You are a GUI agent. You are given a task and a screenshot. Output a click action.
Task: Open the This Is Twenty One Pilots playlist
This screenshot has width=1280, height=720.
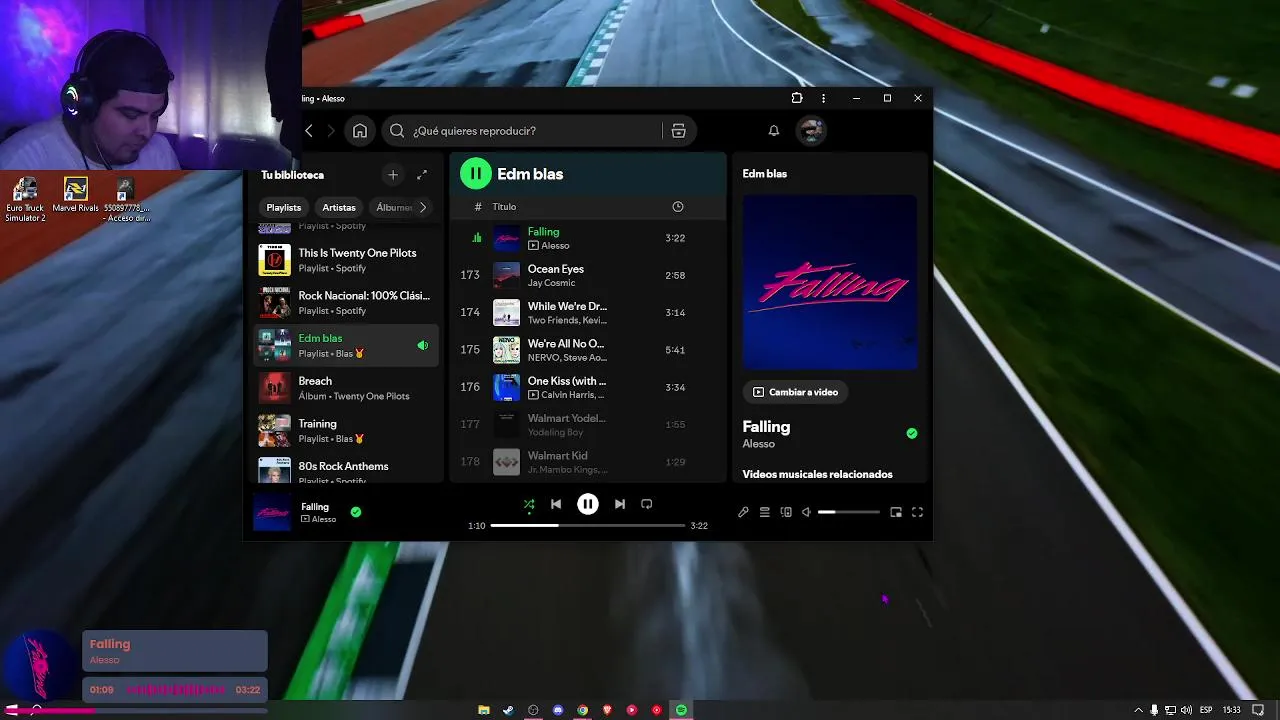pos(346,260)
